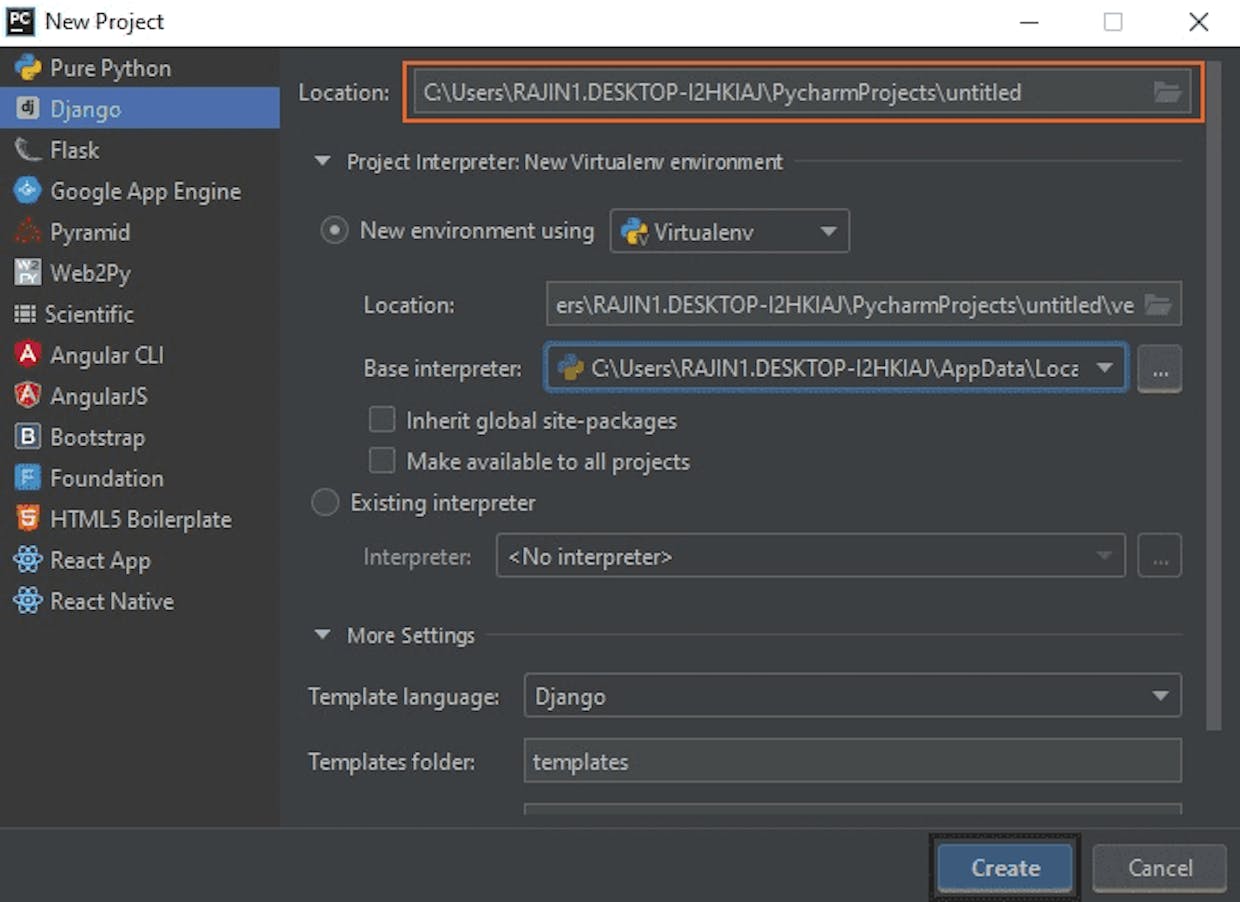Viewport: 1240px width, 902px height.
Task: Click the Bootstrap B icon
Action: coord(27,437)
